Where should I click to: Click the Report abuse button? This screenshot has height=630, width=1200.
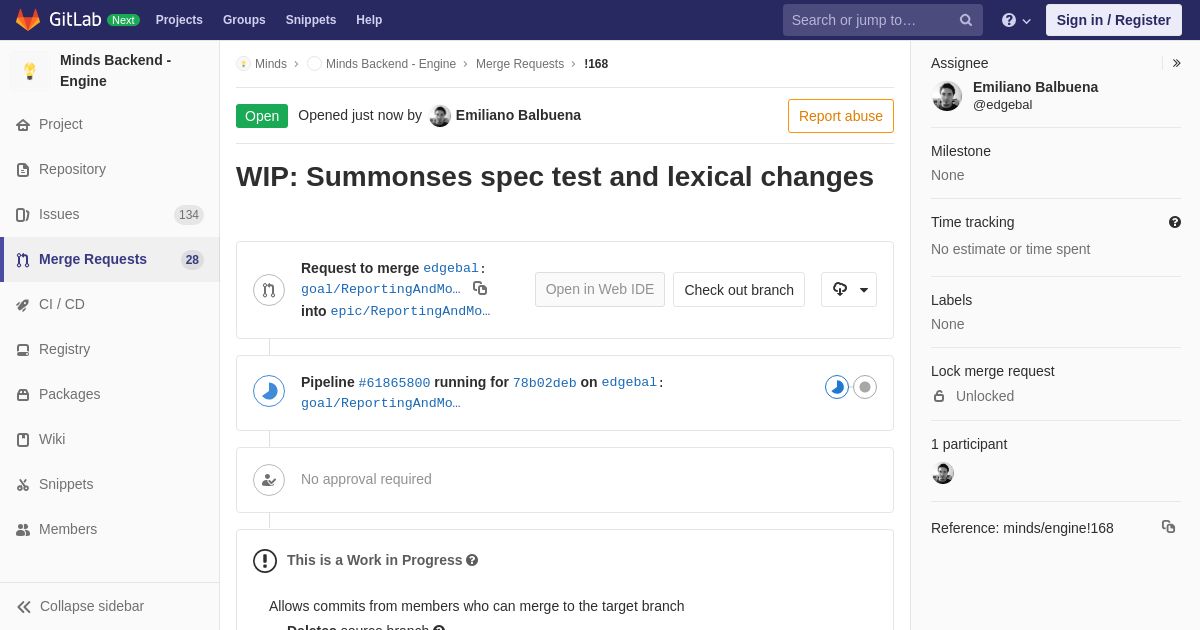click(841, 116)
